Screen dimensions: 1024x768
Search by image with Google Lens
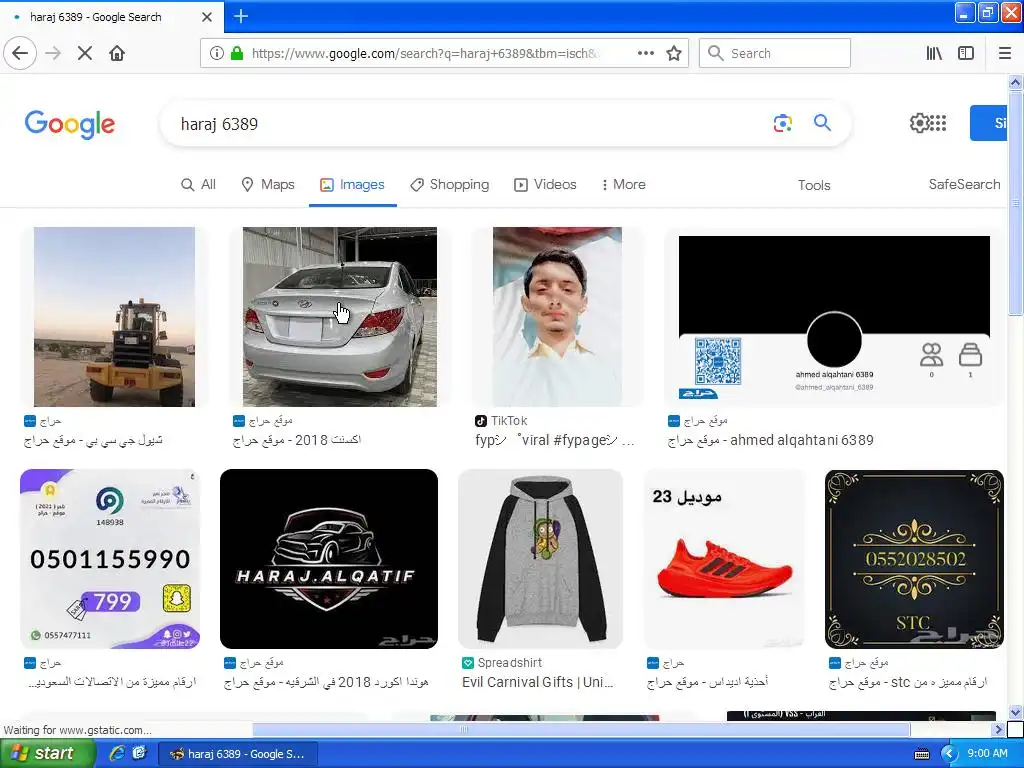coord(782,123)
